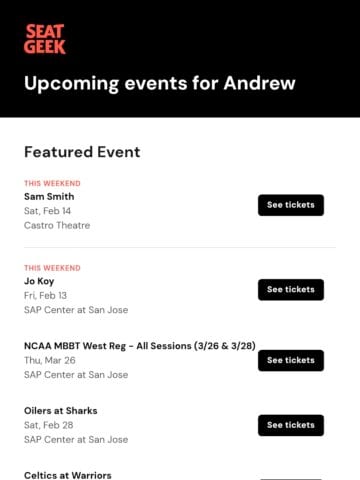Open the Celtics at Warriors event title
The height and width of the screenshot is (480, 360).
tap(68, 475)
